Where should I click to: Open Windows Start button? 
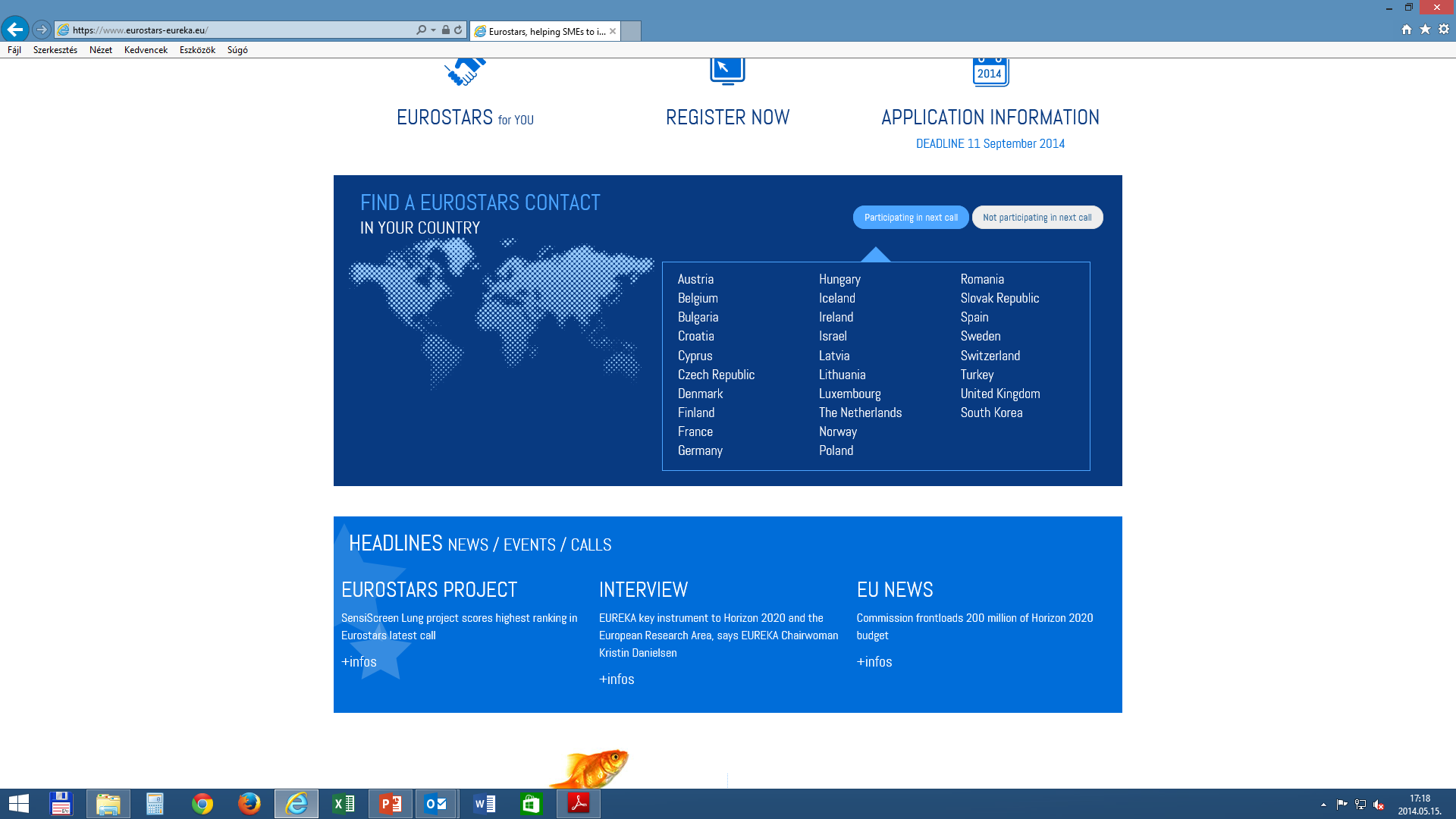(19, 804)
